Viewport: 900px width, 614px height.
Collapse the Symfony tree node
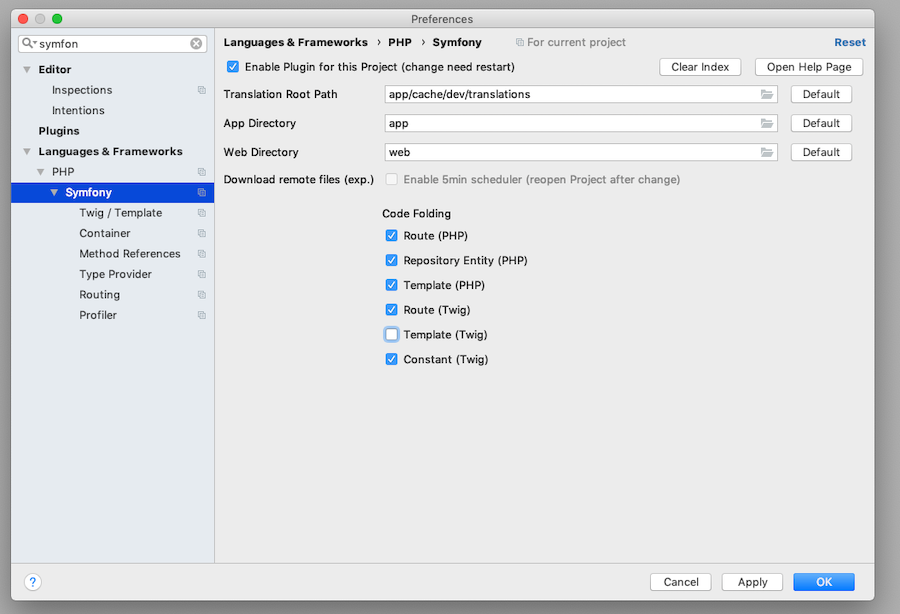click(54, 192)
